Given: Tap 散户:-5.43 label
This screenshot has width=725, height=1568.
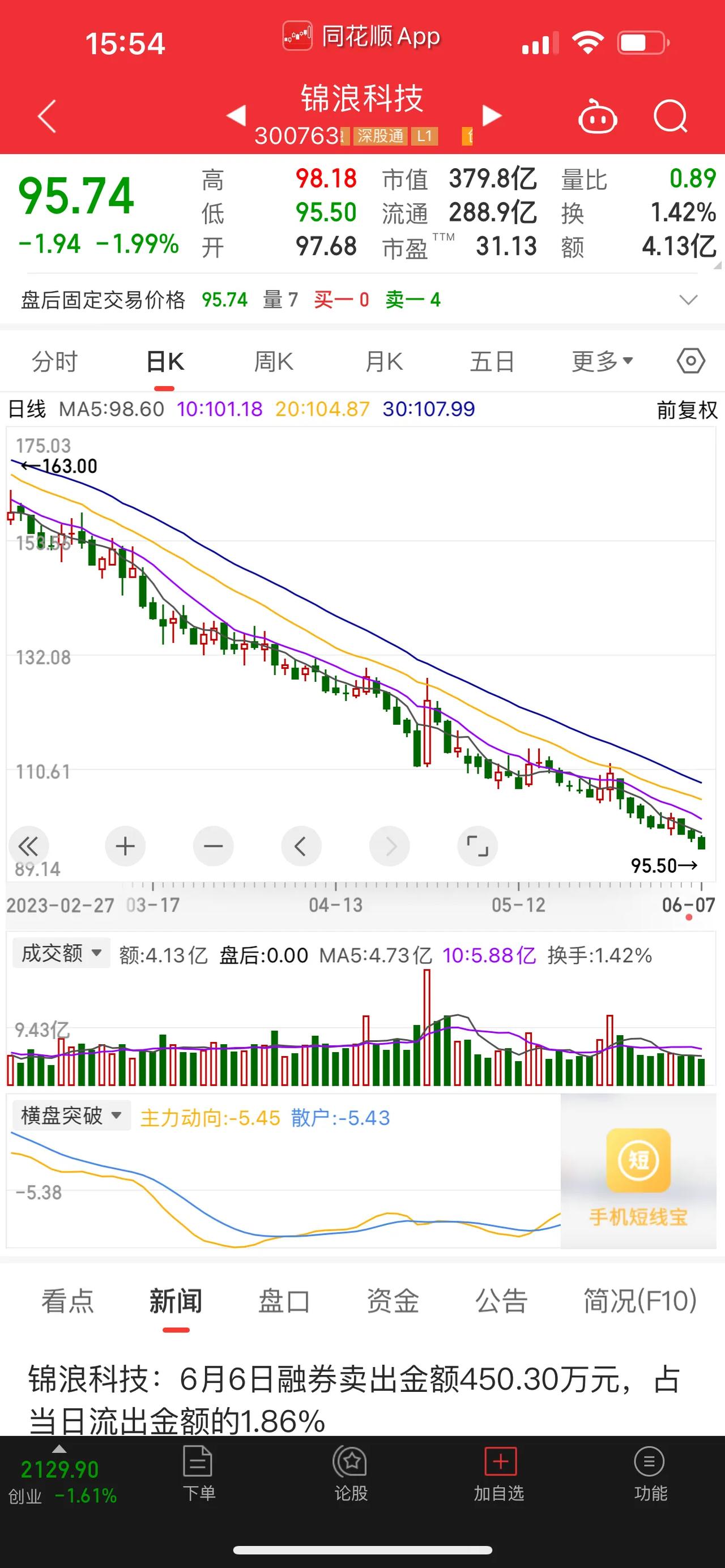Looking at the screenshot, I should pos(340,1118).
